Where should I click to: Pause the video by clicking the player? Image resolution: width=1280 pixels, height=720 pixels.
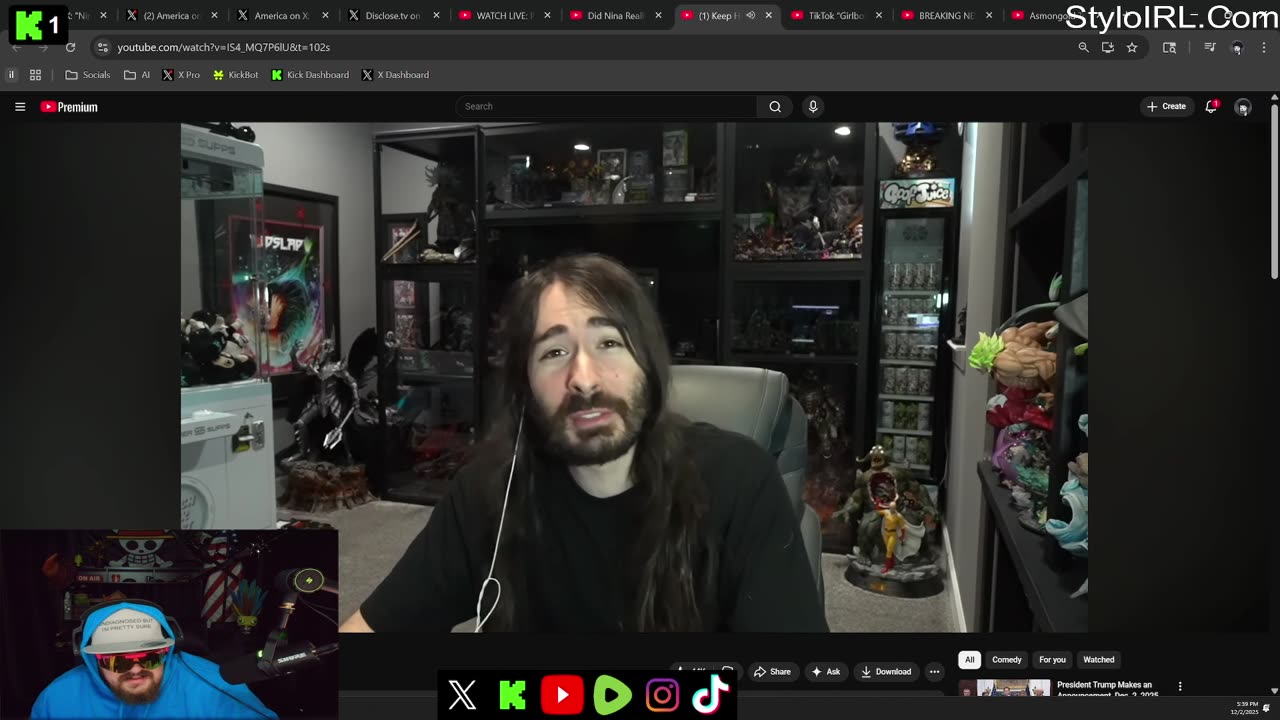[x=634, y=377]
